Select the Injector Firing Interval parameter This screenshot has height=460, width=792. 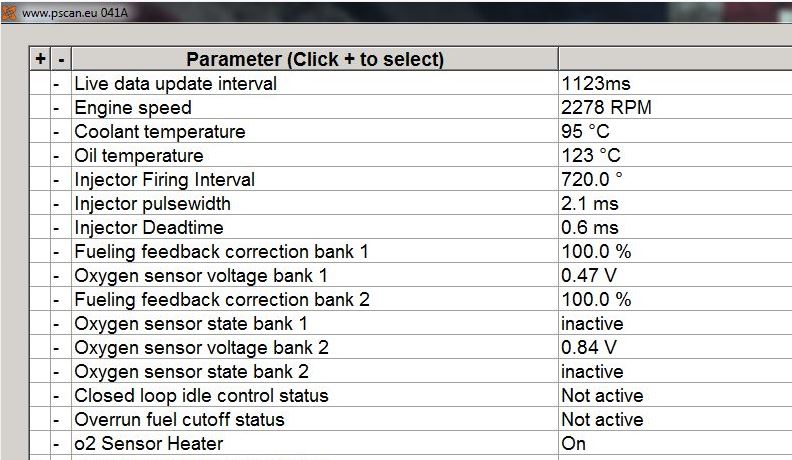click(x=165, y=179)
